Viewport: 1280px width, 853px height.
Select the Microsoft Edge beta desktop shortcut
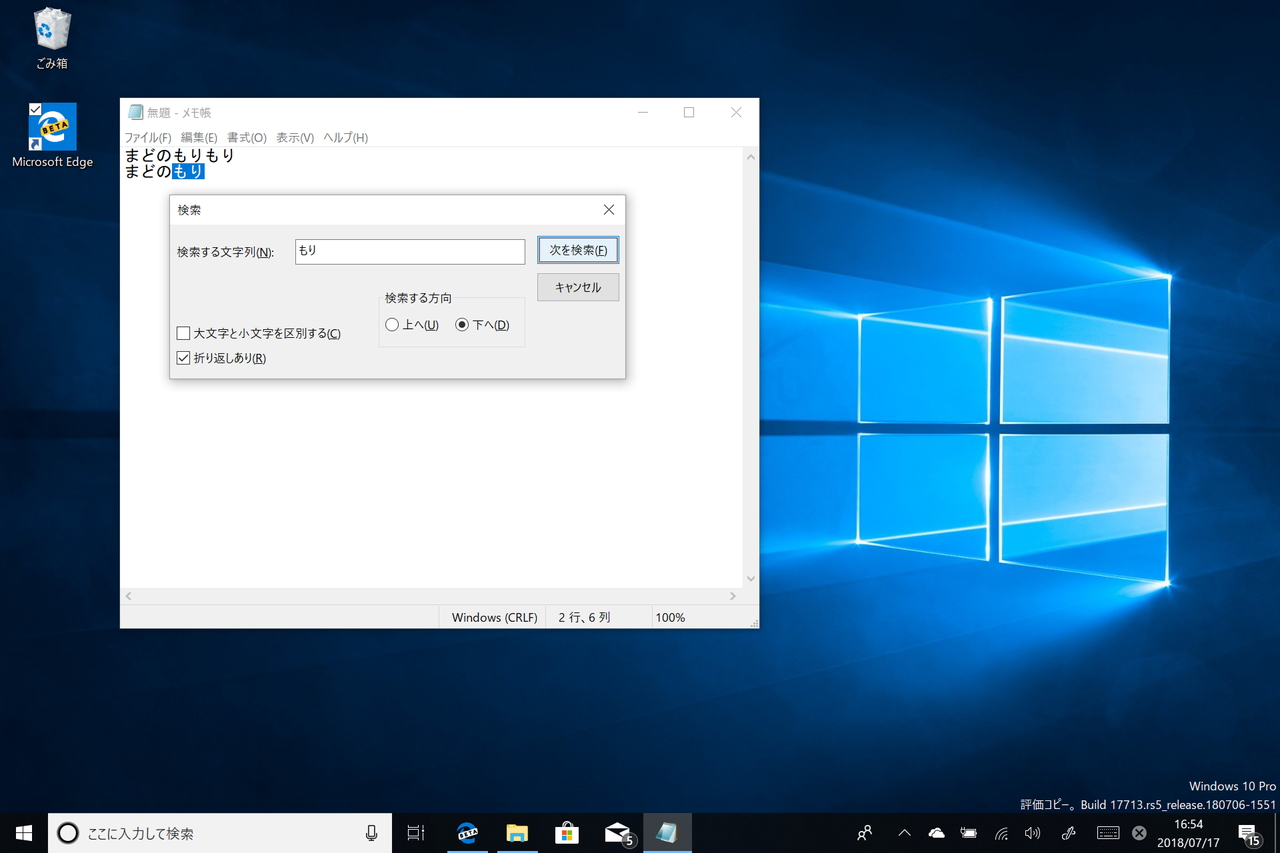pyautogui.click(x=52, y=136)
